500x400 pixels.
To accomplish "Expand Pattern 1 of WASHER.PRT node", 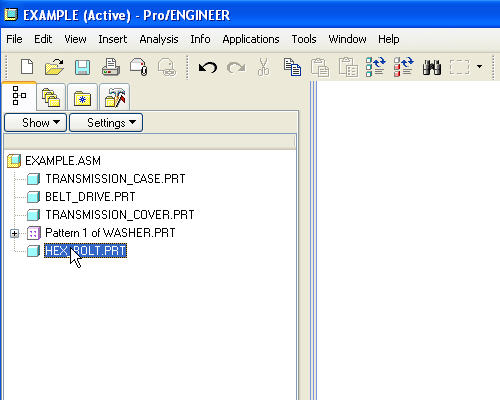I will pos(14,233).
